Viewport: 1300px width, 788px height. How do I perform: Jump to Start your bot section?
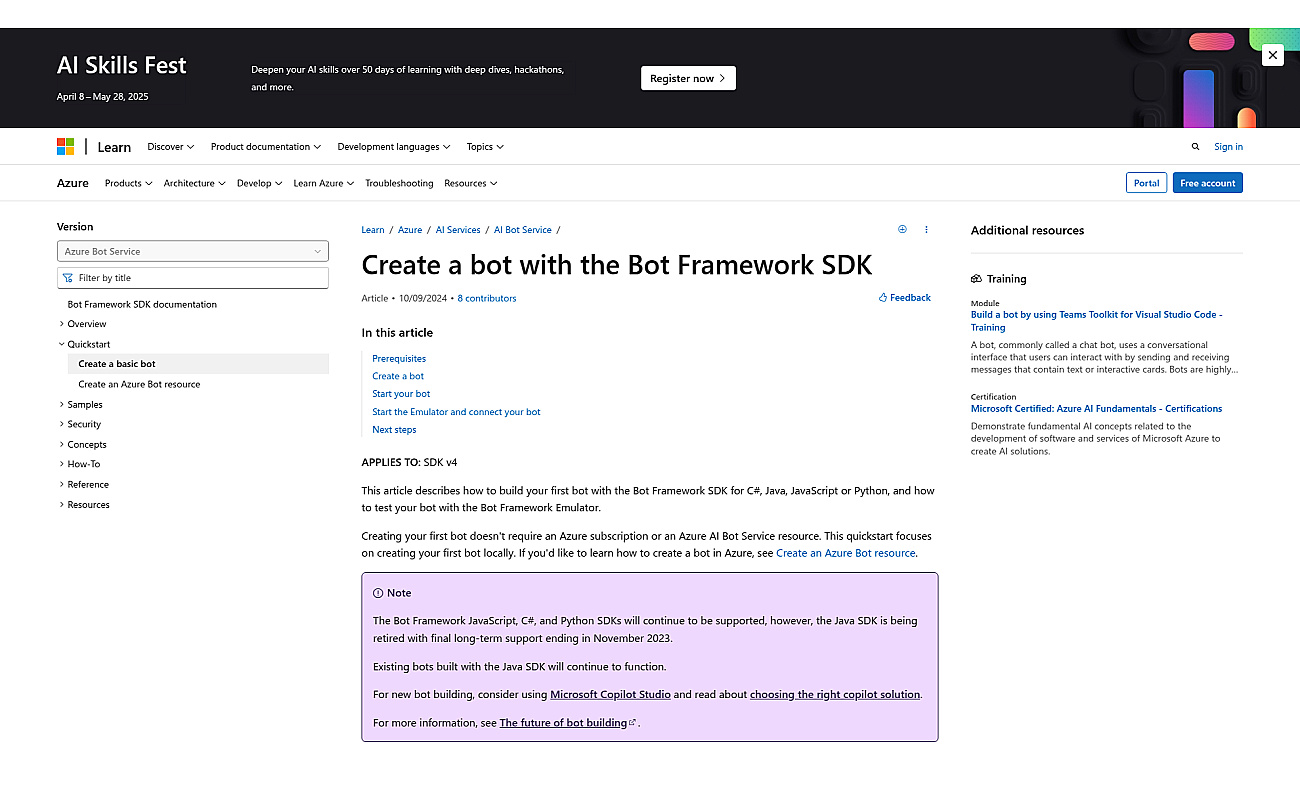[401, 394]
